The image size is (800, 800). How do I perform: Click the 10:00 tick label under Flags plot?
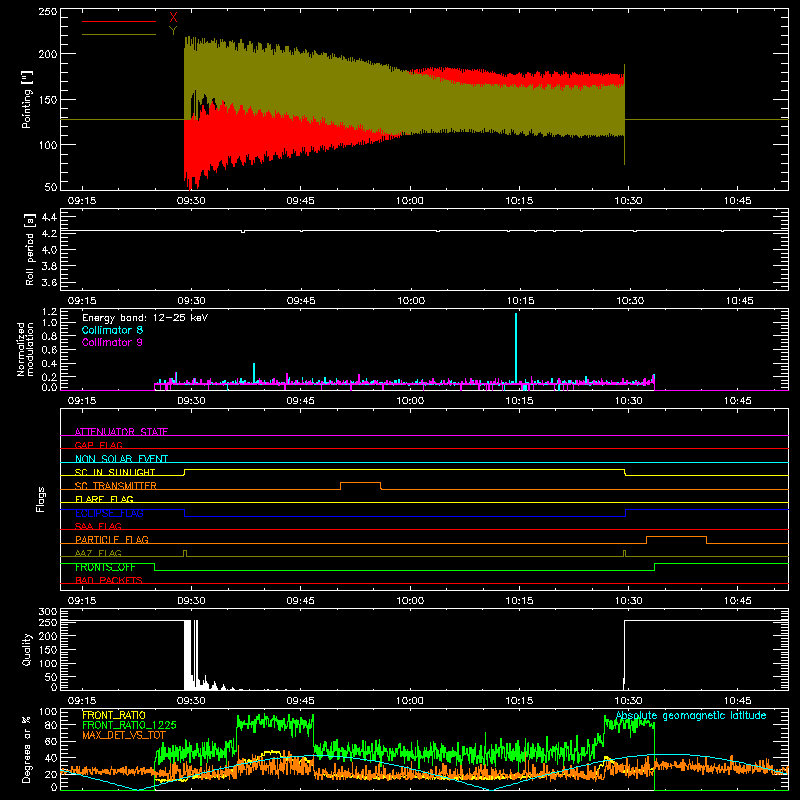[410, 601]
